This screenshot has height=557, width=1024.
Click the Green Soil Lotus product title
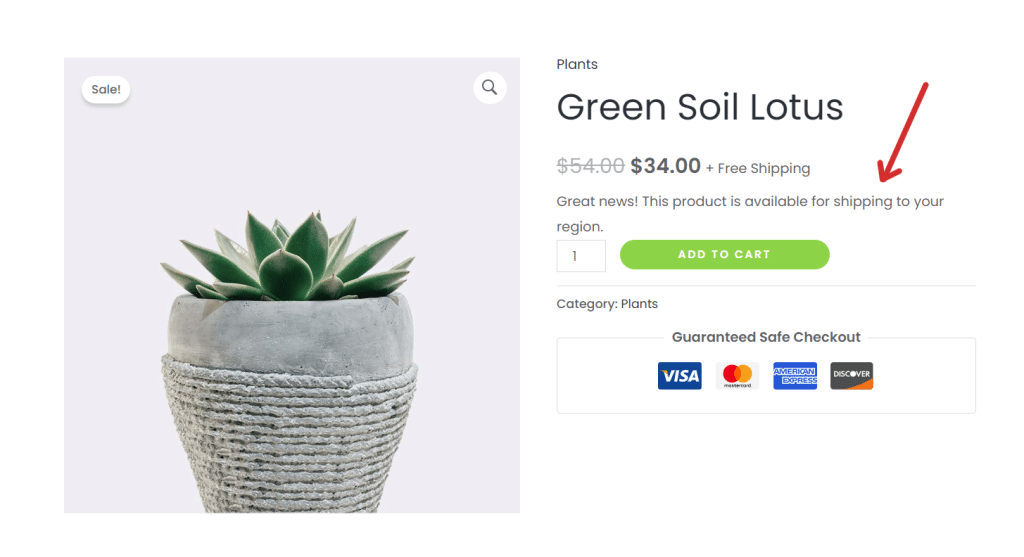700,107
